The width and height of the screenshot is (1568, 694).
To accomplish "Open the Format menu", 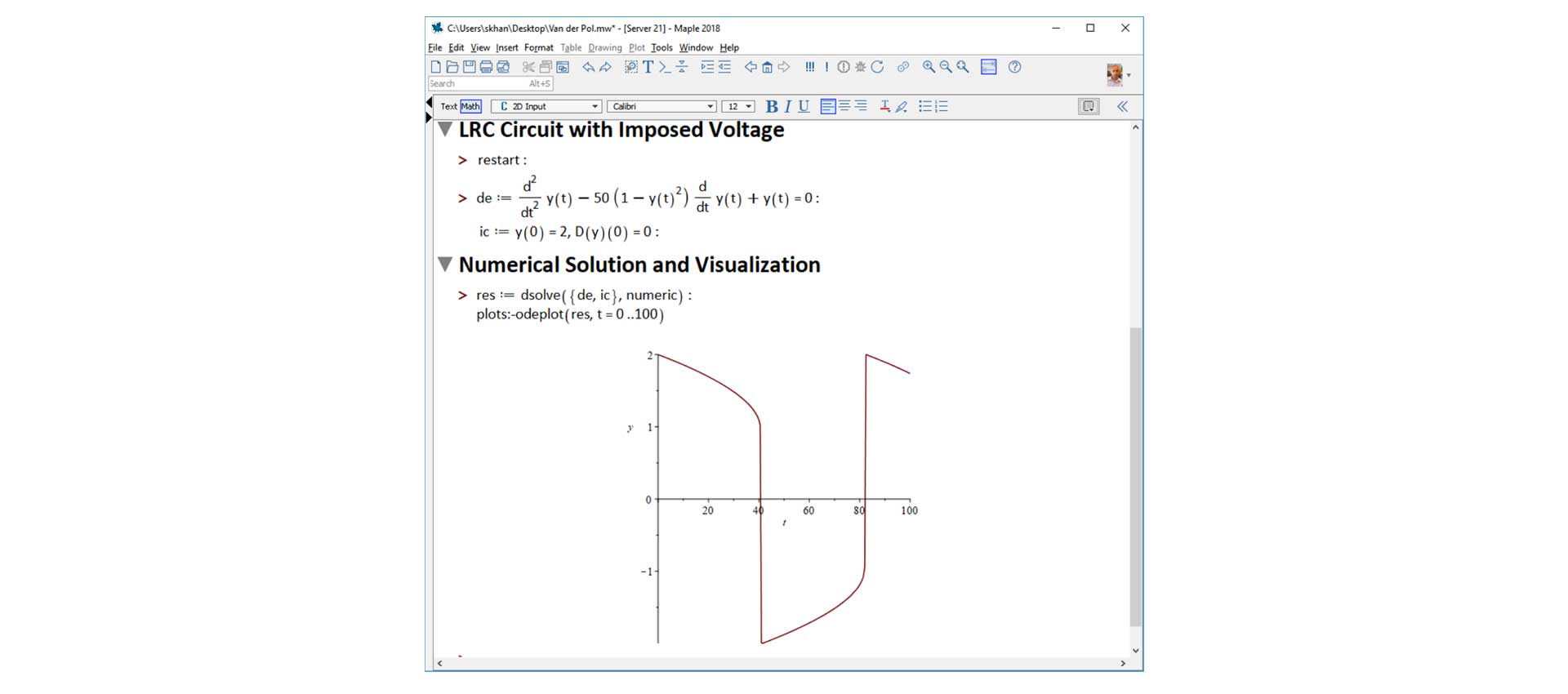I will [538, 47].
